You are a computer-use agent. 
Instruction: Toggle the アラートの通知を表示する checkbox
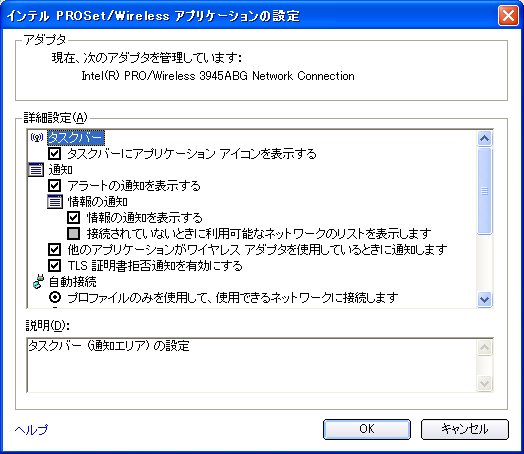pyautogui.click(x=54, y=186)
